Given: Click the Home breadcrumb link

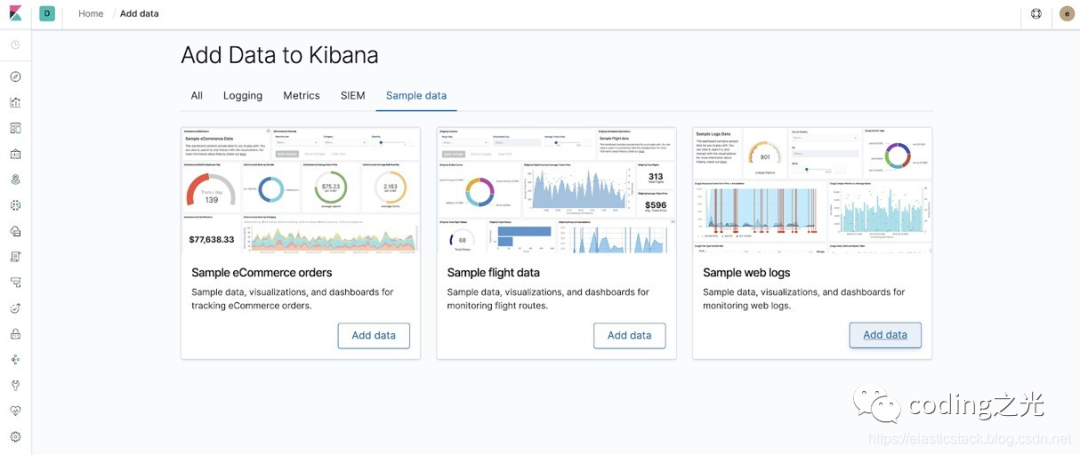Looking at the screenshot, I should 91,14.
